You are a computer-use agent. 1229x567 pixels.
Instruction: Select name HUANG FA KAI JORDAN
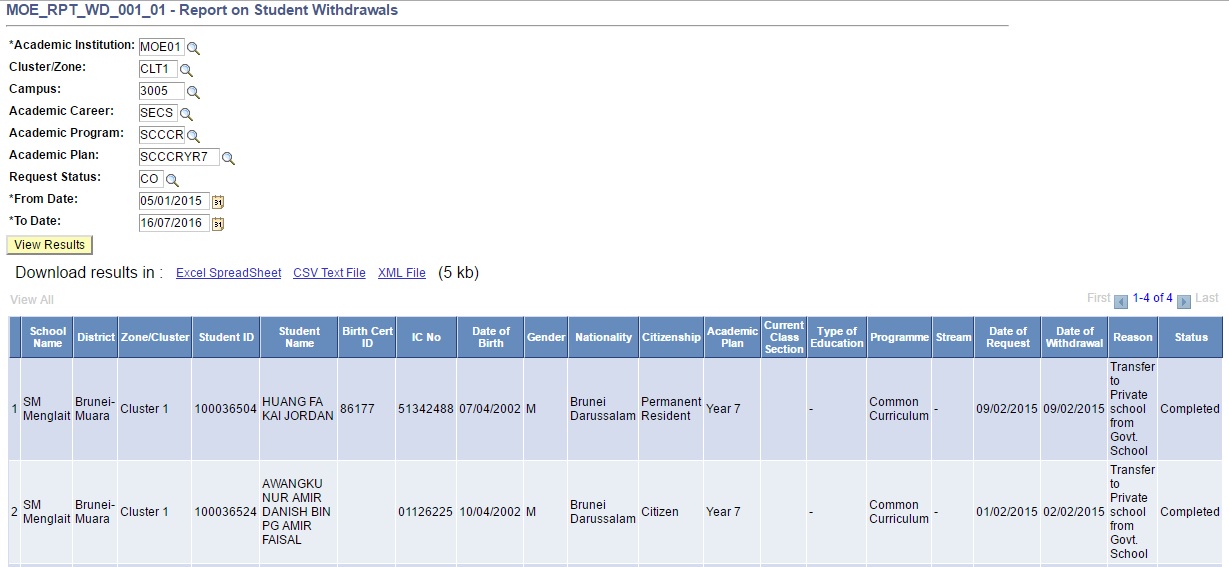pos(298,409)
